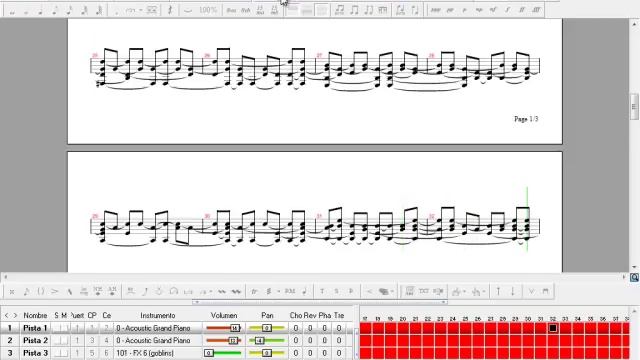Click the Pista 3 pan slider

pos(267,353)
